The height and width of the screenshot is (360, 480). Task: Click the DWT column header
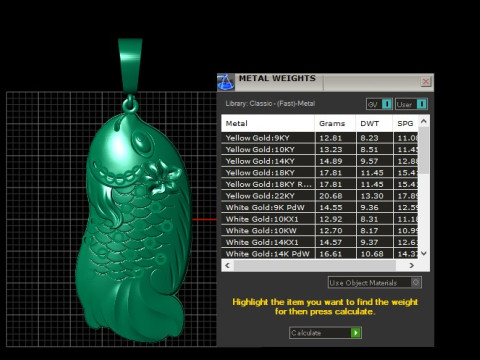tap(374, 123)
